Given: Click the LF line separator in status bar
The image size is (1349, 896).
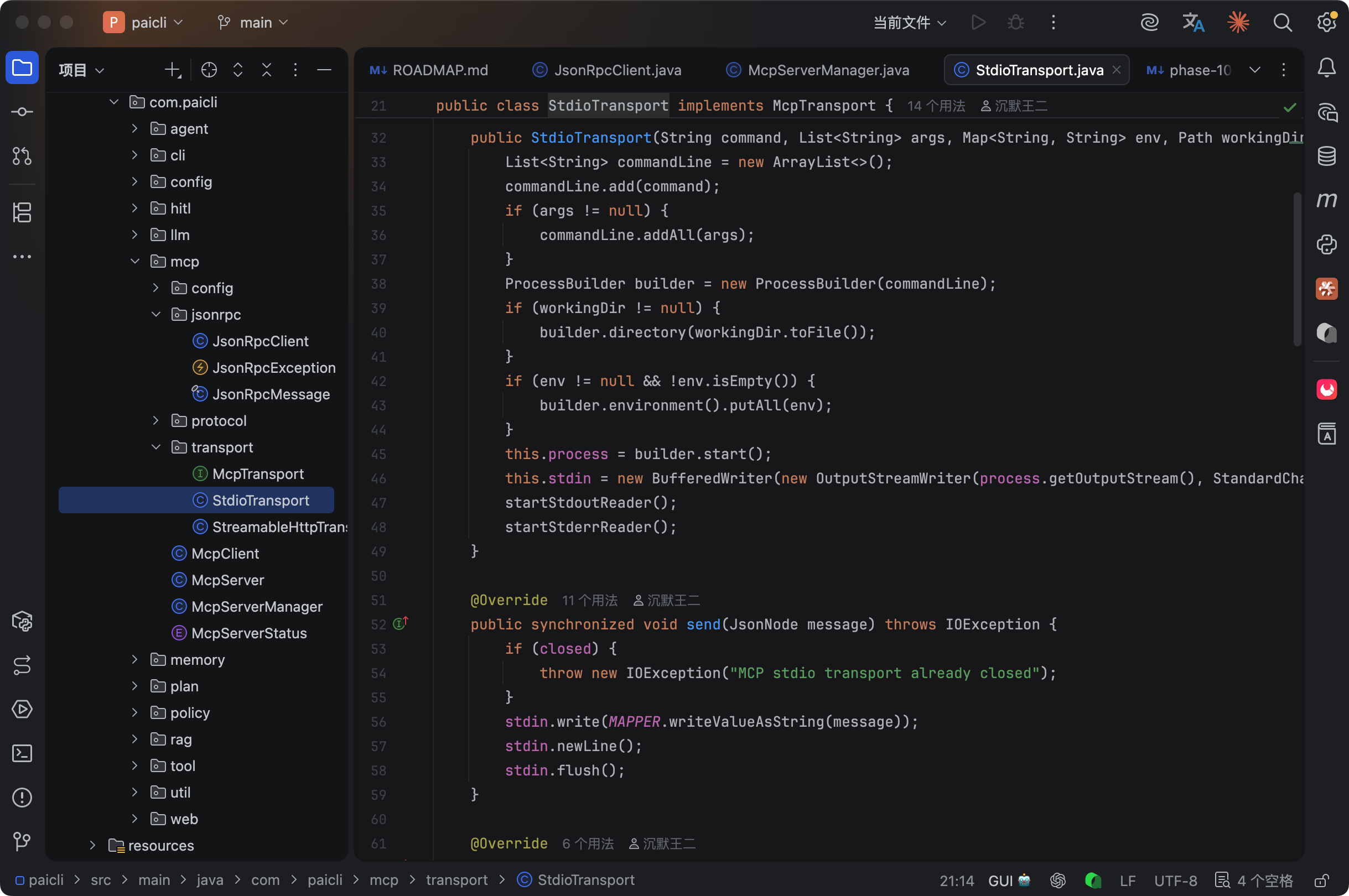Looking at the screenshot, I should click(1127, 881).
